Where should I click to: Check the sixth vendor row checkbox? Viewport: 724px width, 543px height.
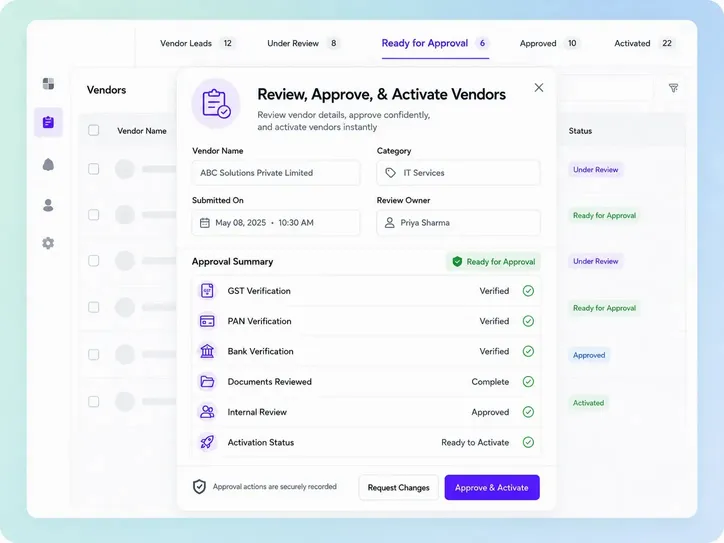click(94, 402)
